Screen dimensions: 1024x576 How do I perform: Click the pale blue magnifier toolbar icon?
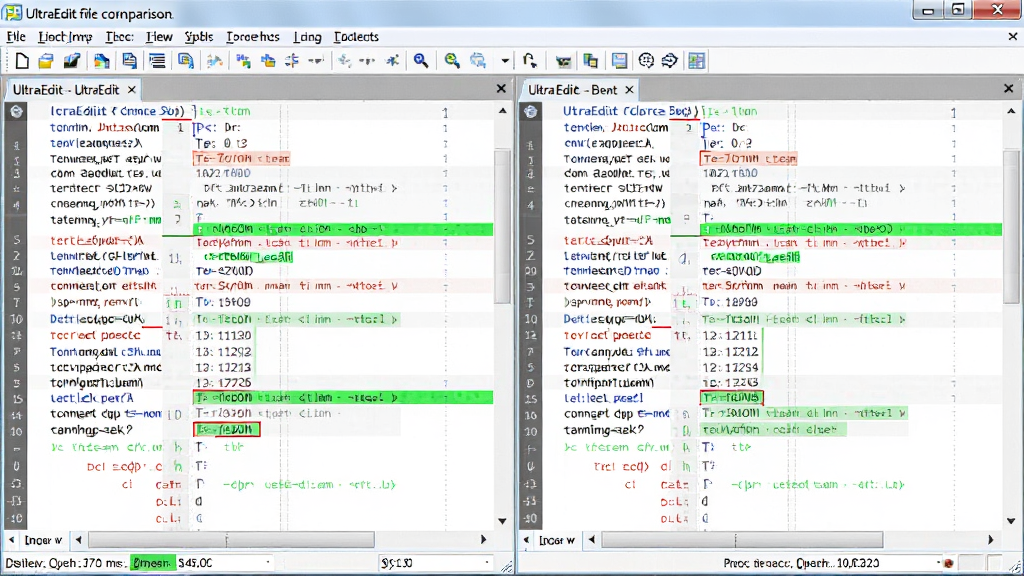(x=478, y=61)
